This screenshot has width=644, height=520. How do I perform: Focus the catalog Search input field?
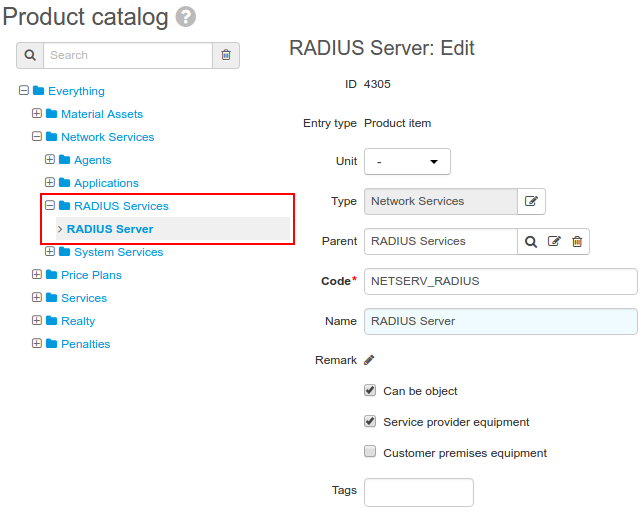pyautogui.click(x=128, y=55)
